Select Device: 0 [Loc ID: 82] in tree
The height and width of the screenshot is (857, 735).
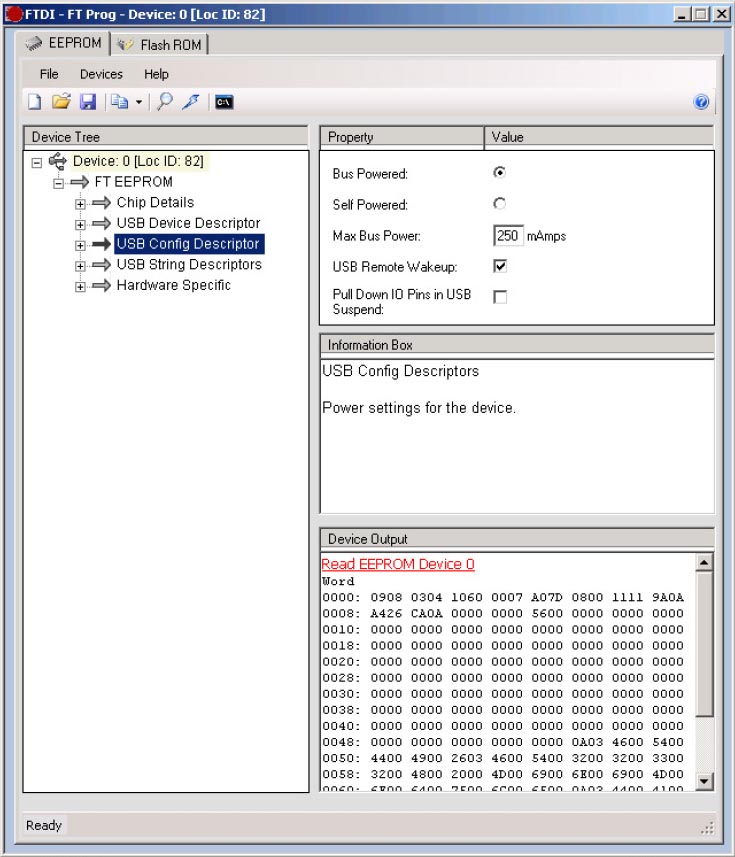tap(138, 161)
